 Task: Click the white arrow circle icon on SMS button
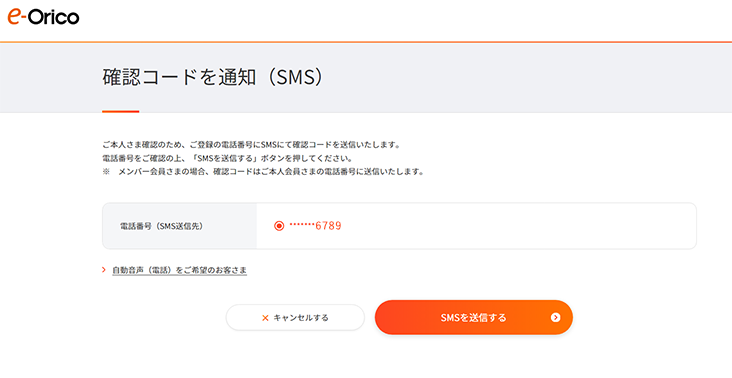pyautogui.click(x=555, y=317)
